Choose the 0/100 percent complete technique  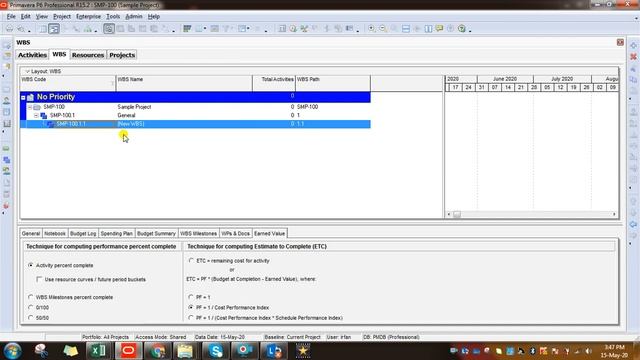coord(30,307)
